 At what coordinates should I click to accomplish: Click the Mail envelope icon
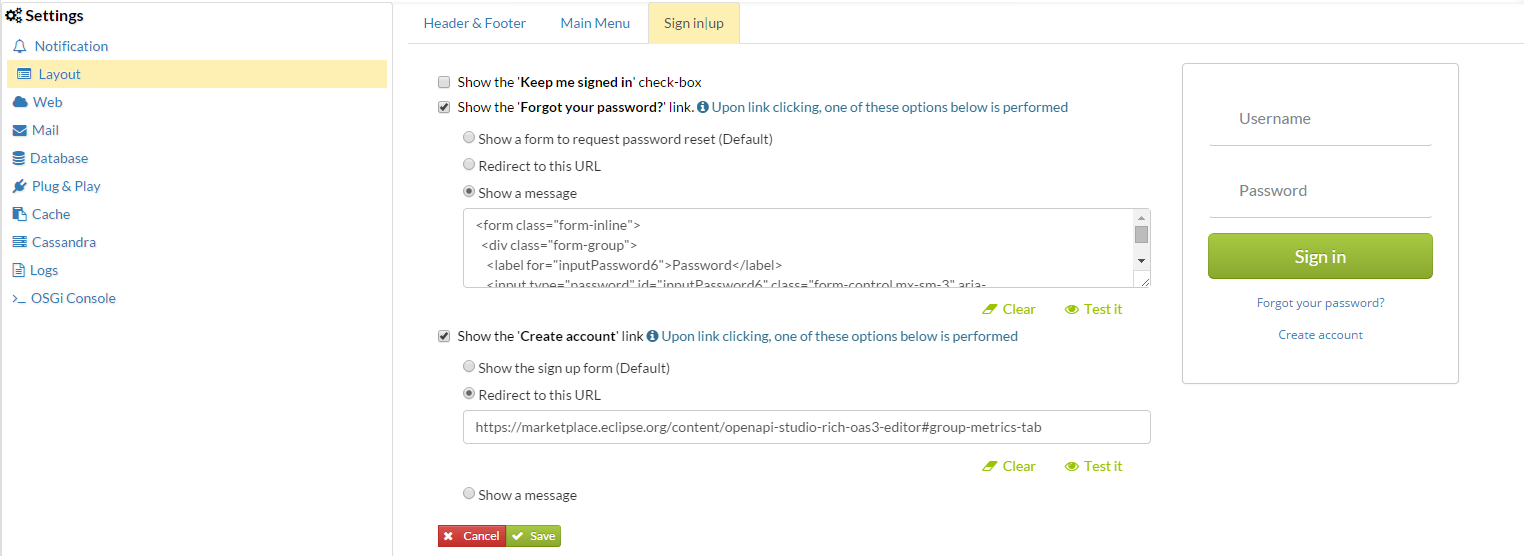tap(20, 130)
